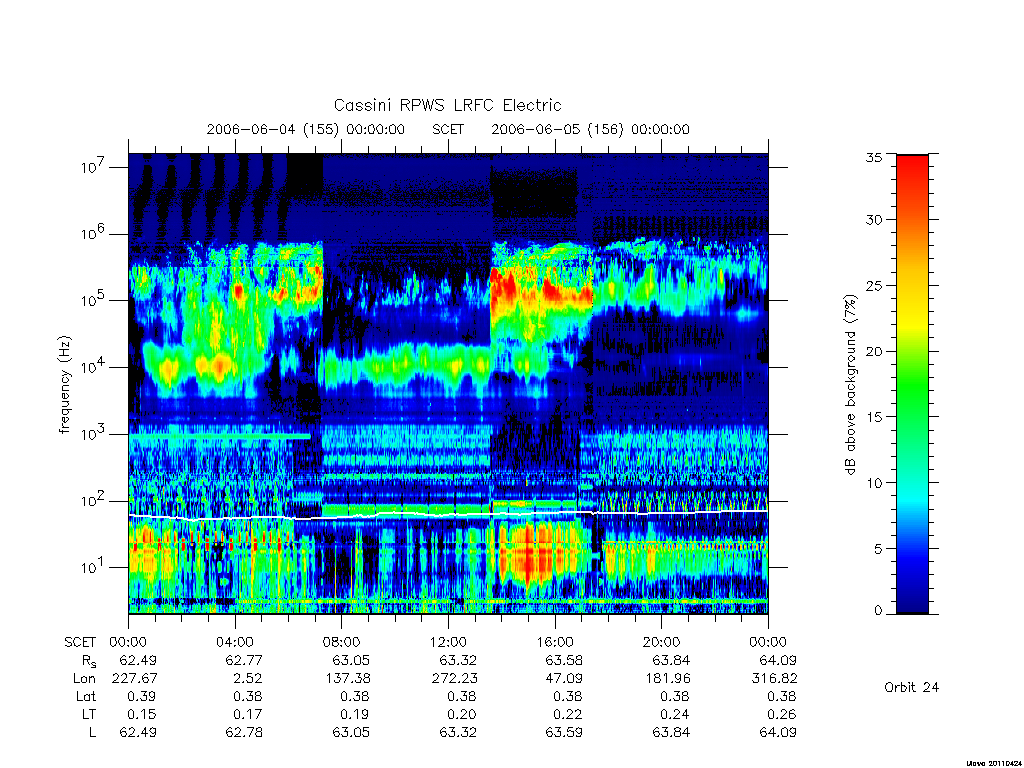1024x768 pixels.
Task: Click the 'dB above background (7%)' label
Action: [850, 385]
